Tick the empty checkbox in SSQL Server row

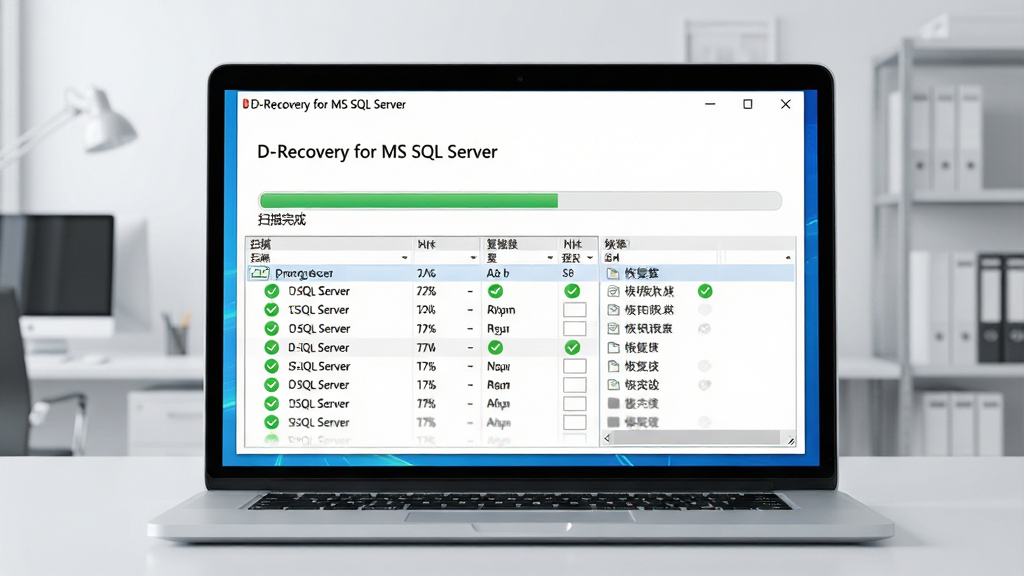(575, 423)
